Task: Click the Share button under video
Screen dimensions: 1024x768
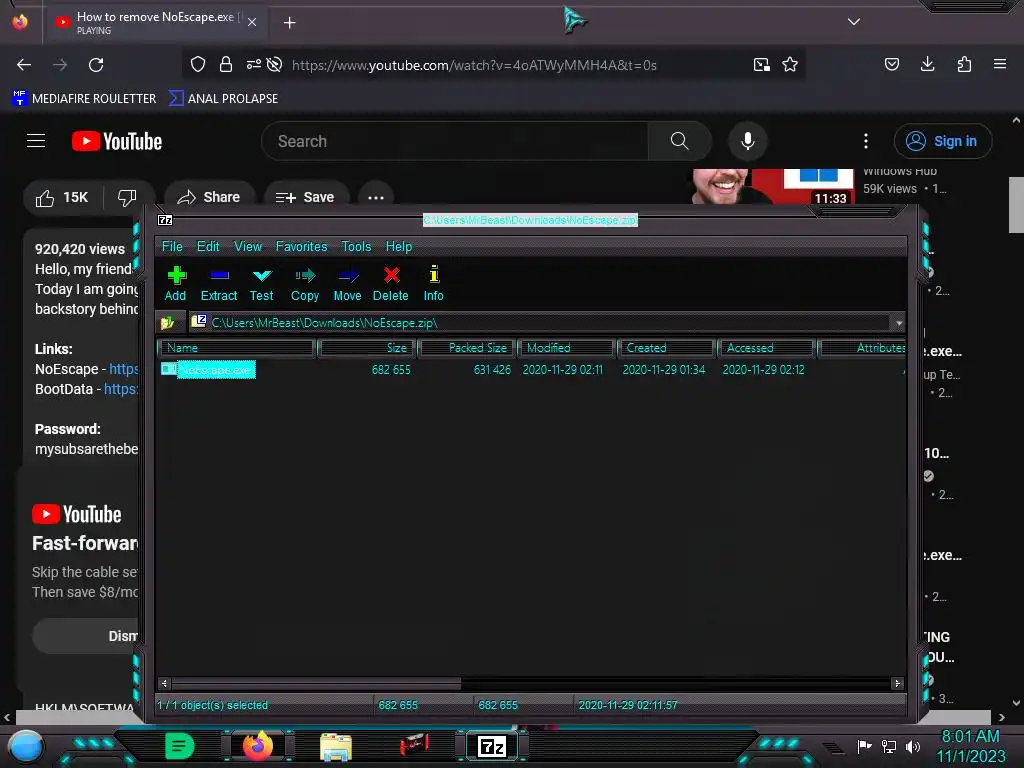Action: [x=209, y=197]
